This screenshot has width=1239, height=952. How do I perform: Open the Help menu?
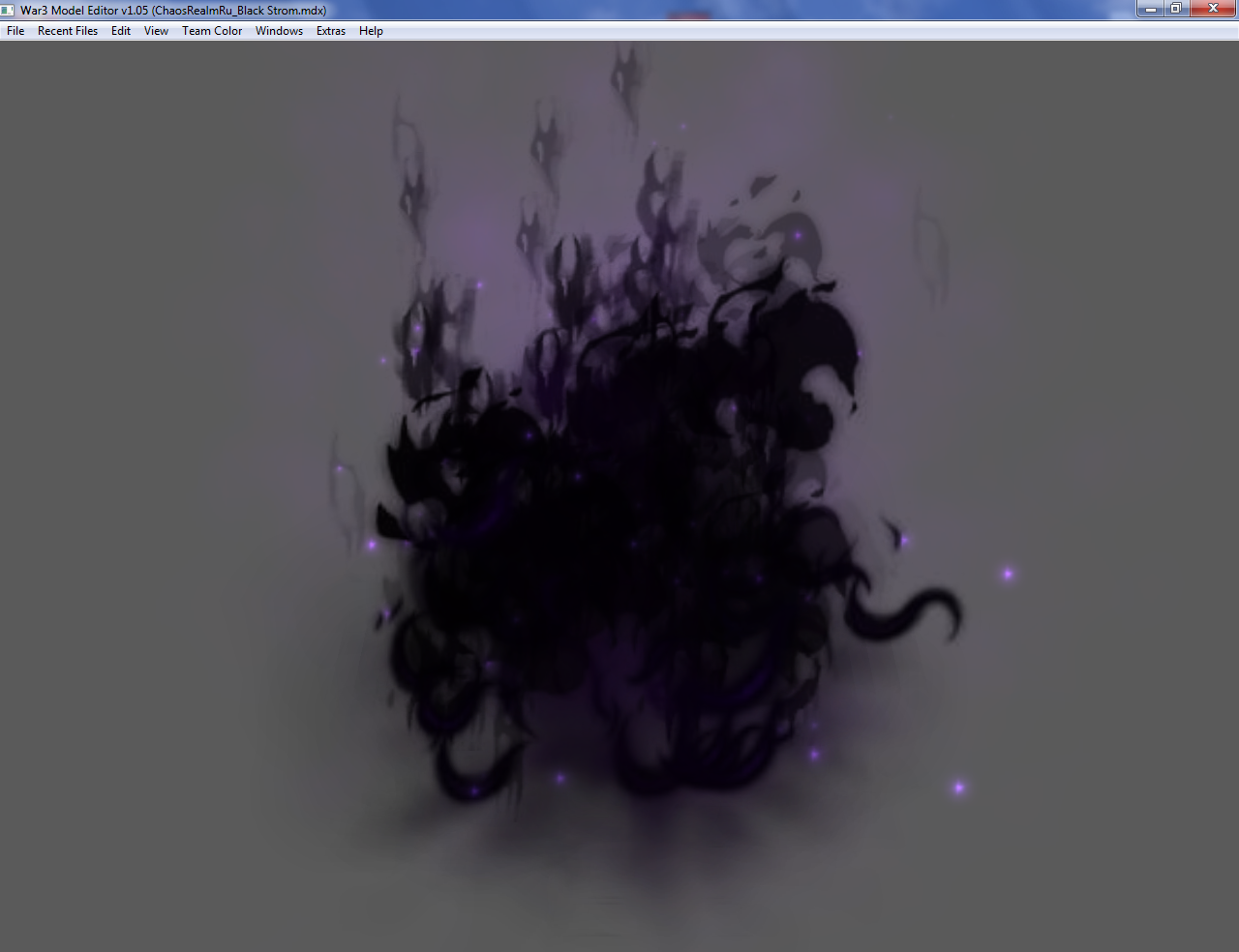(371, 31)
